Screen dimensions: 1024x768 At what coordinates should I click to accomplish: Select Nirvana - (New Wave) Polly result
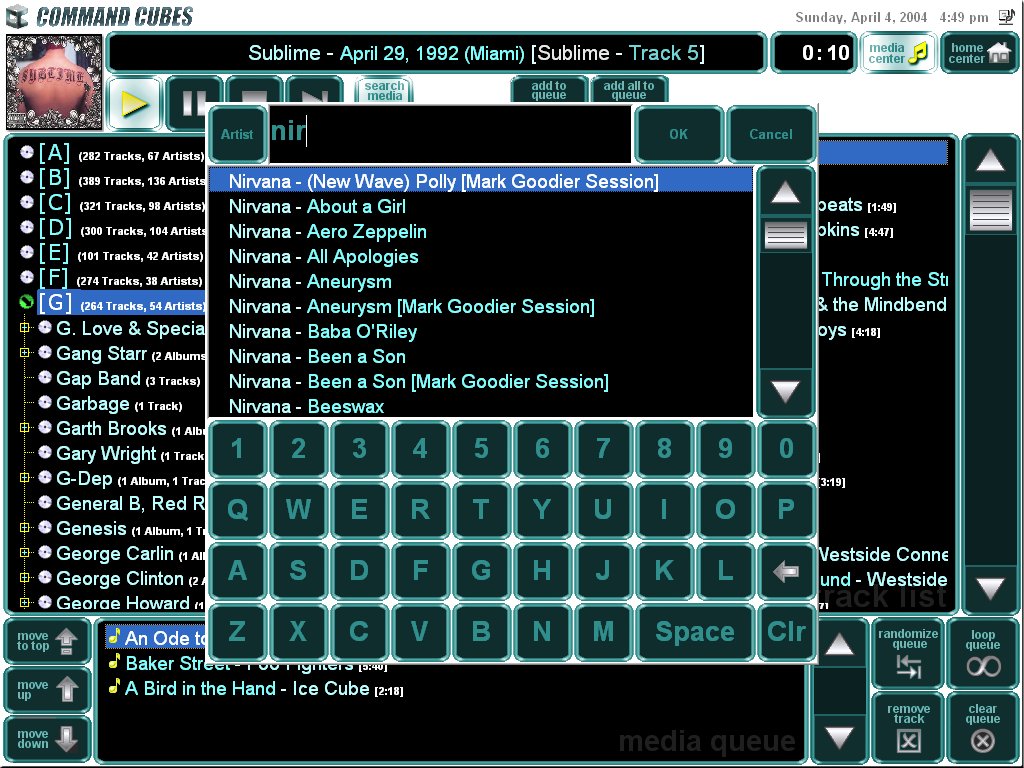coord(481,181)
